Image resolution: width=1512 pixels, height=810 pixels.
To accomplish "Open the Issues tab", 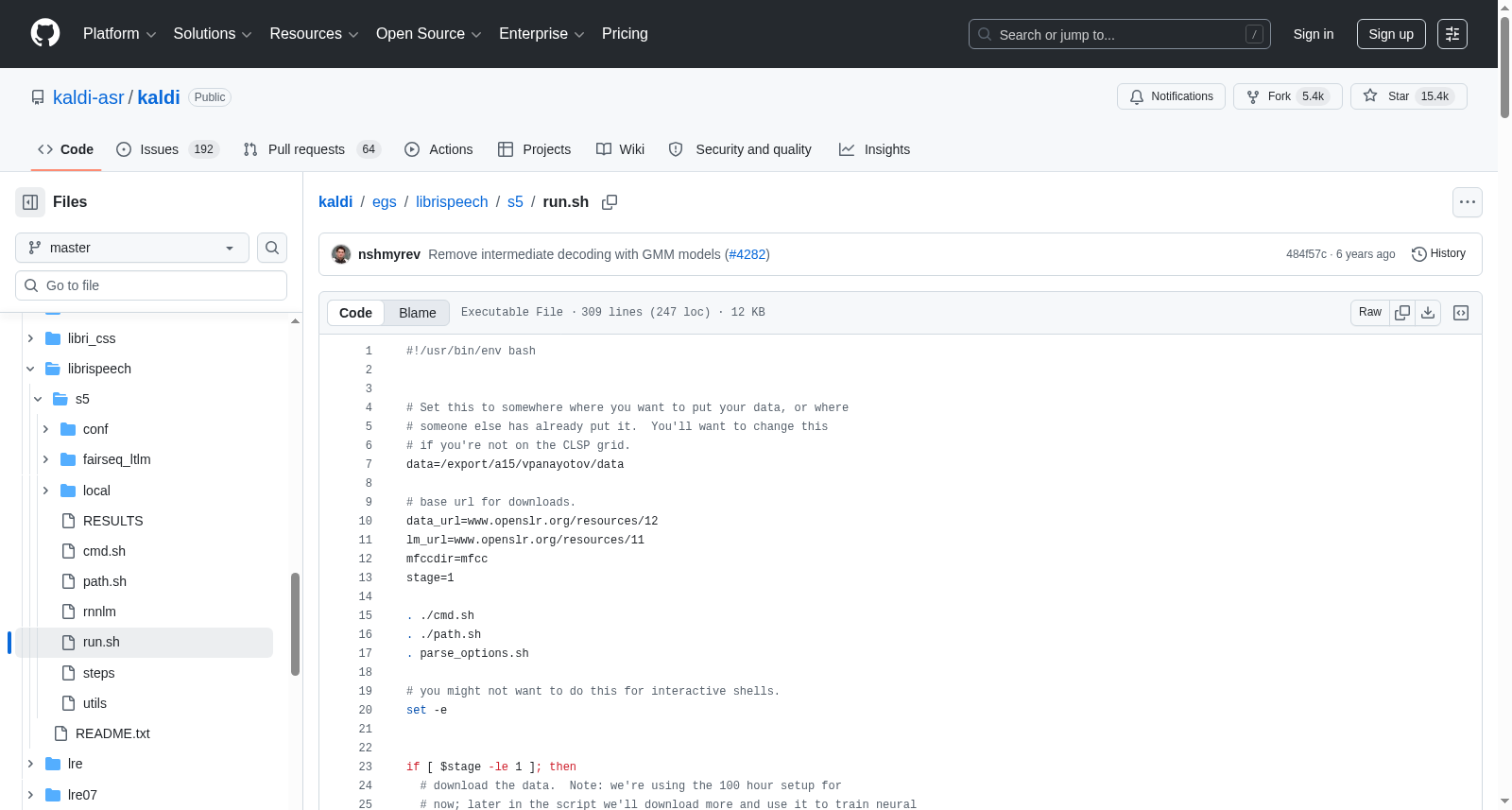I will [x=167, y=149].
